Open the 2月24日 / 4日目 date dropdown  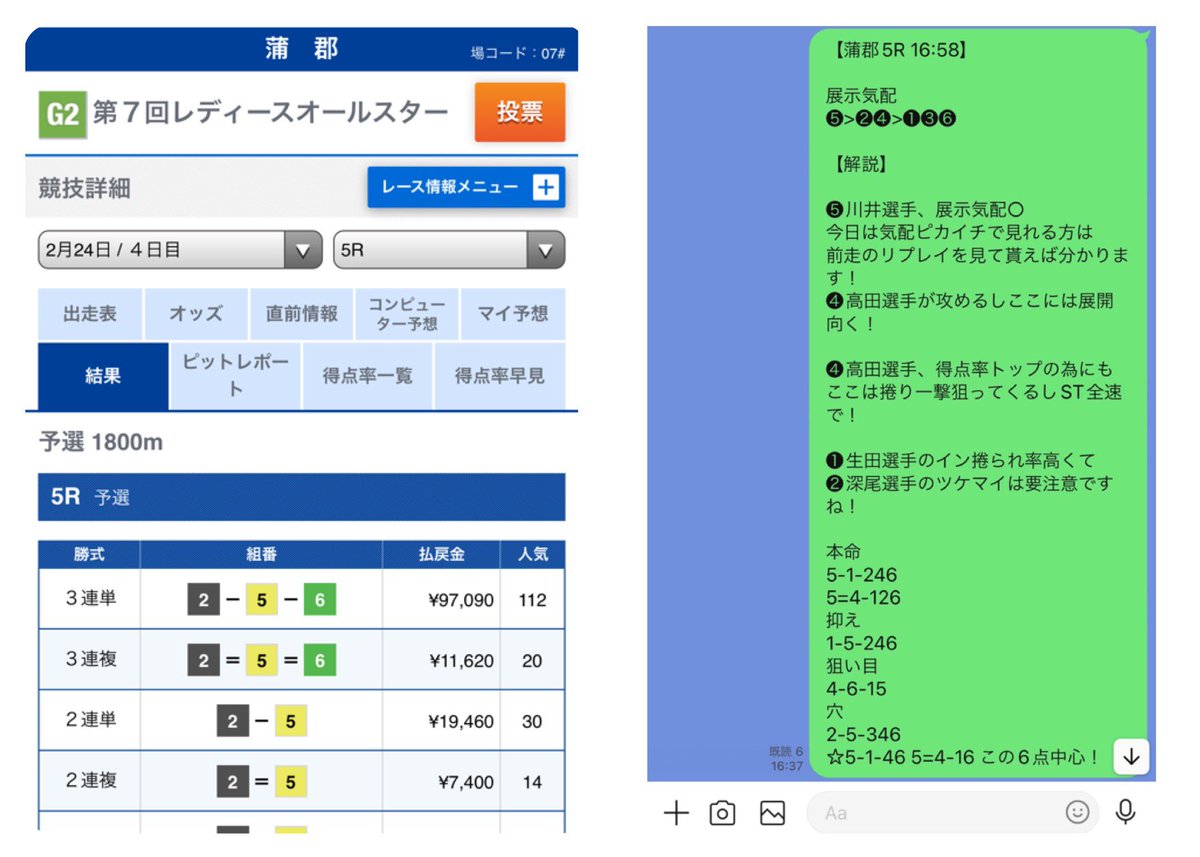pyautogui.click(x=180, y=250)
